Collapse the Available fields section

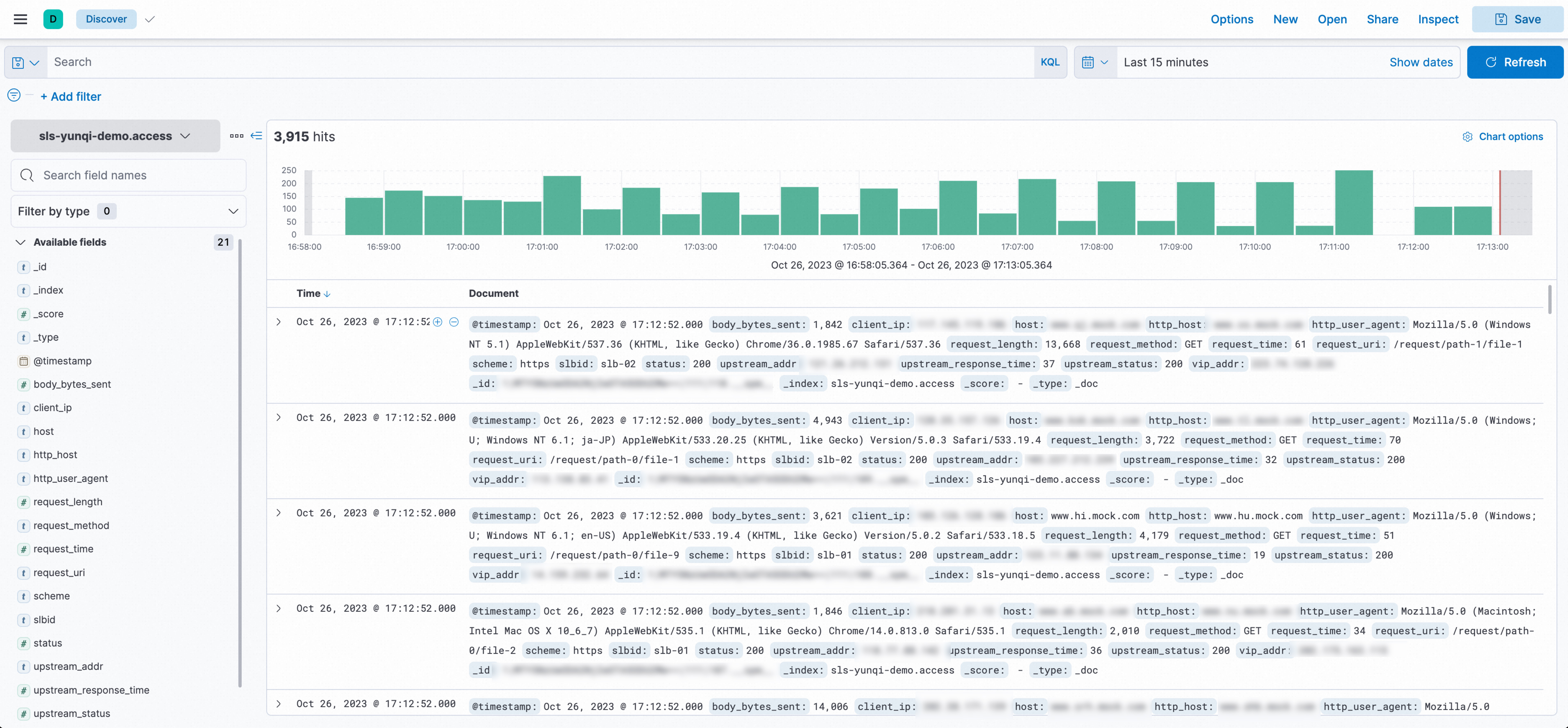(x=21, y=242)
